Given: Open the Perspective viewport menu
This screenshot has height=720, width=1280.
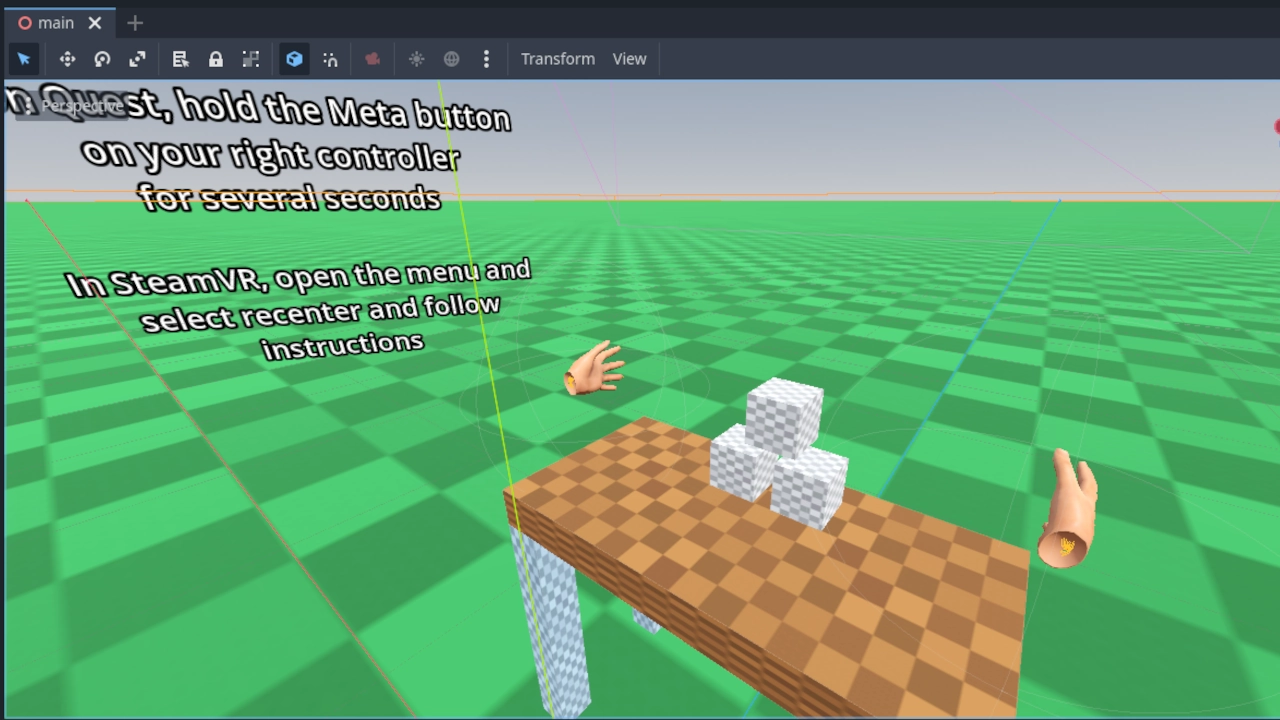Looking at the screenshot, I should [72, 105].
